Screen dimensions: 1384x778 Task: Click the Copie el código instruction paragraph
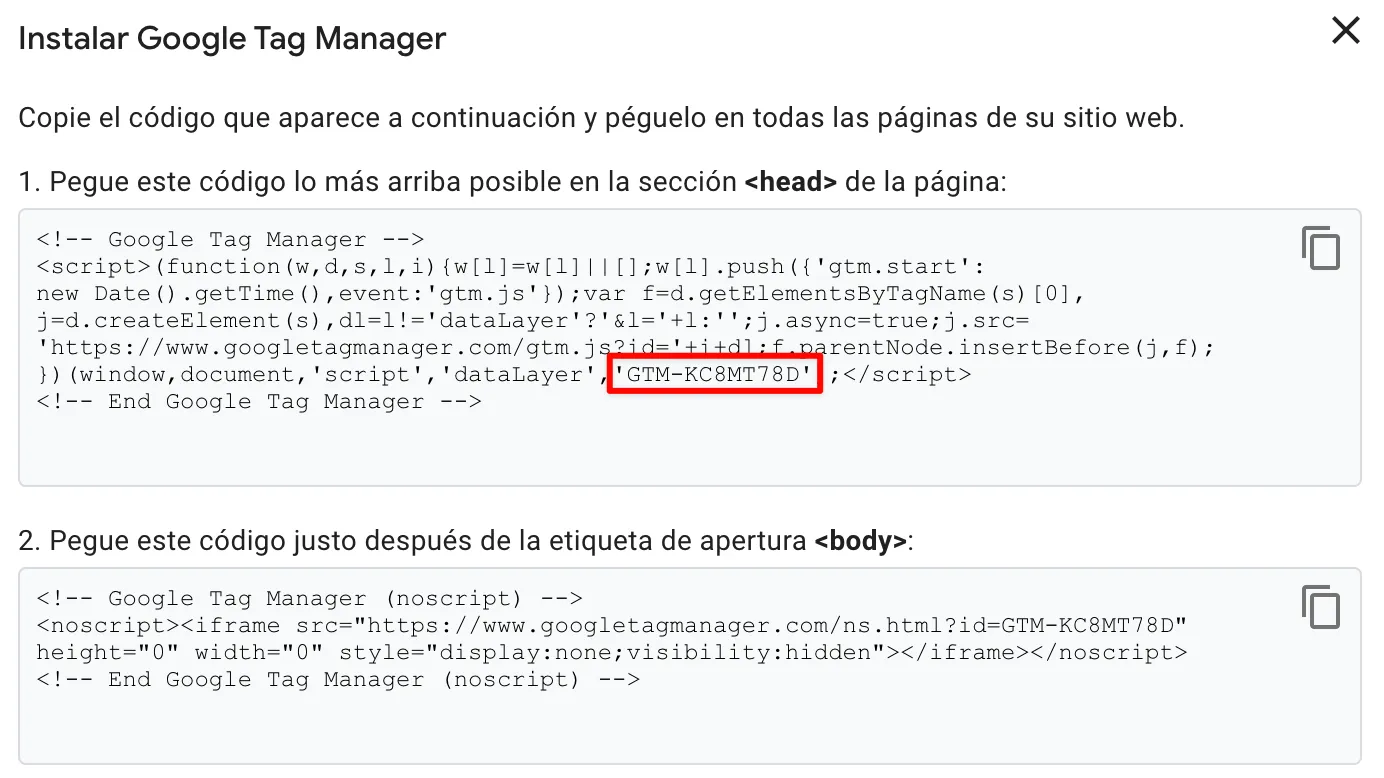[601, 118]
